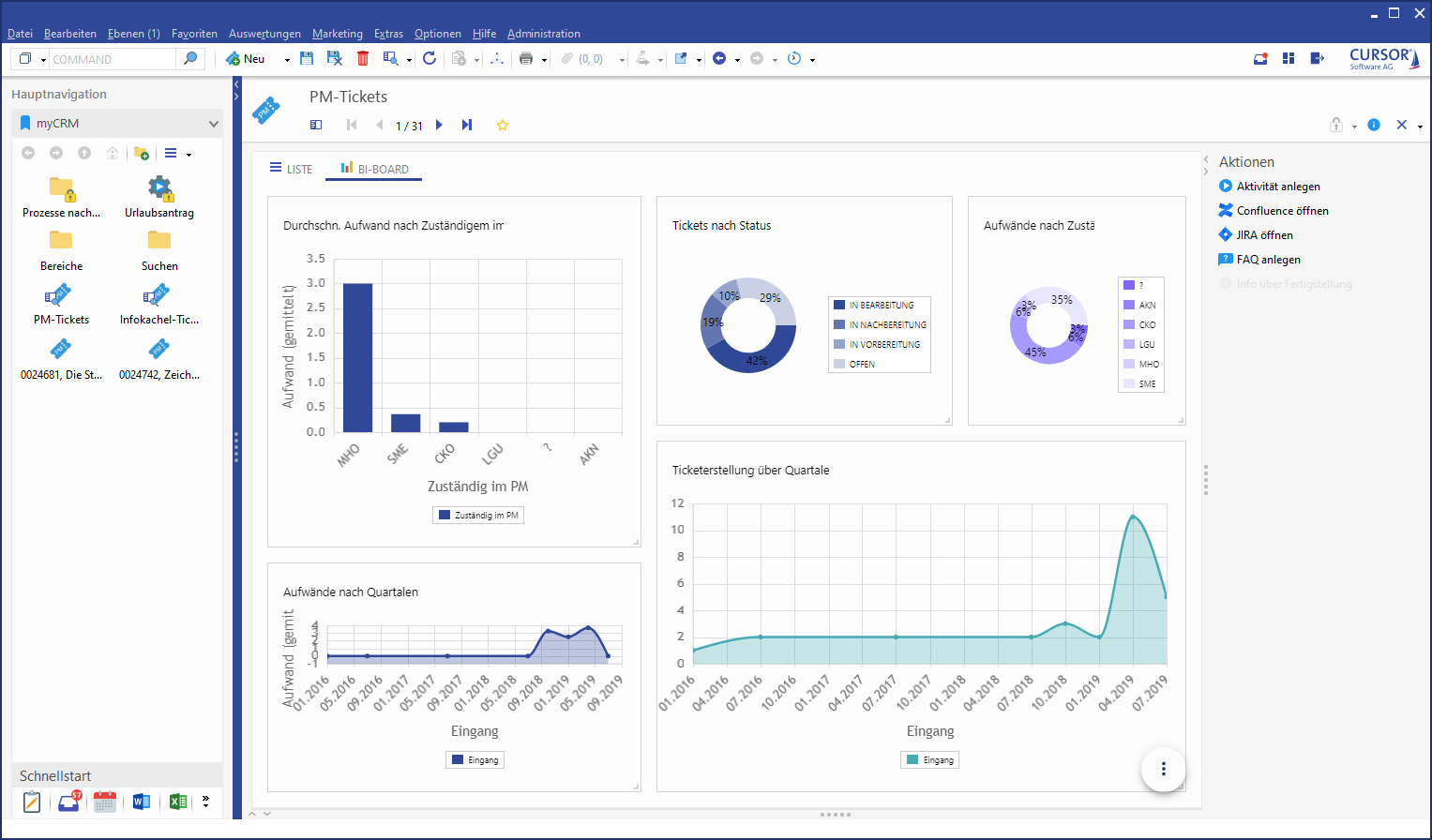Launch Excel from Schnellstart bar
1432x840 pixels.
(176, 802)
